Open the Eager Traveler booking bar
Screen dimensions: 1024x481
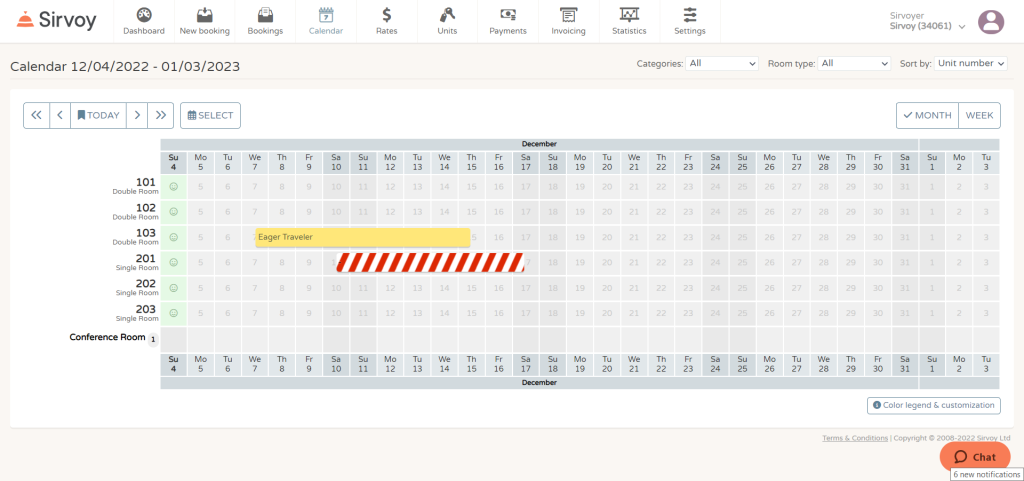362,237
